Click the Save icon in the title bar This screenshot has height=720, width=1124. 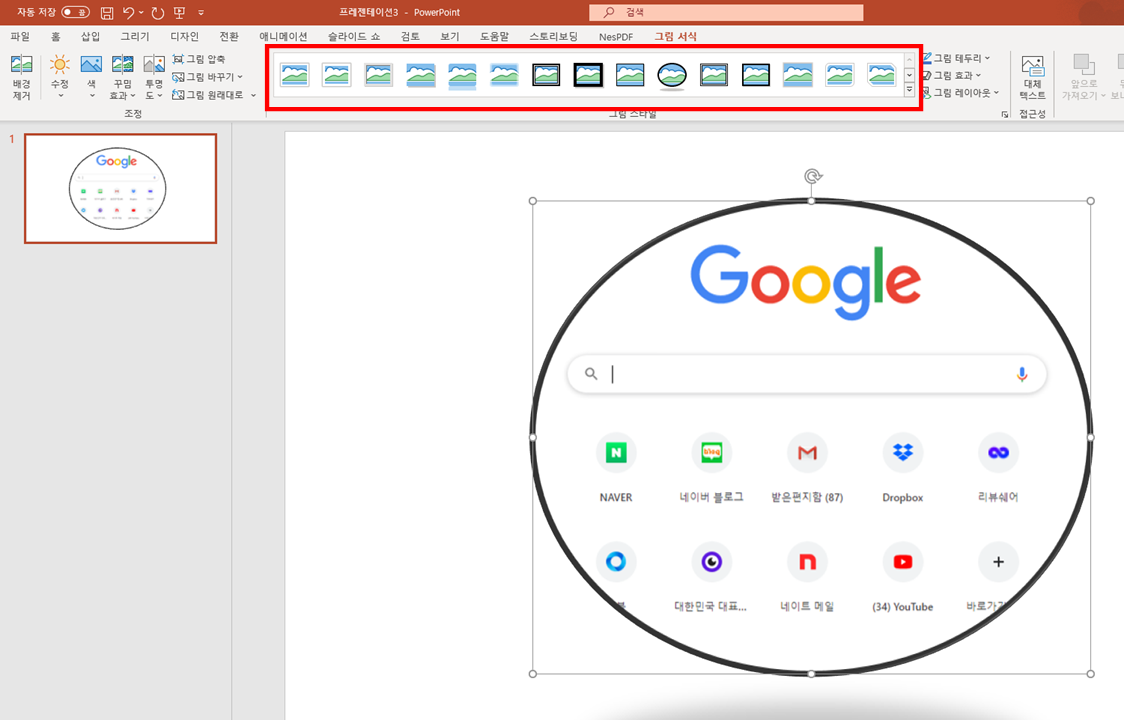click(x=107, y=12)
